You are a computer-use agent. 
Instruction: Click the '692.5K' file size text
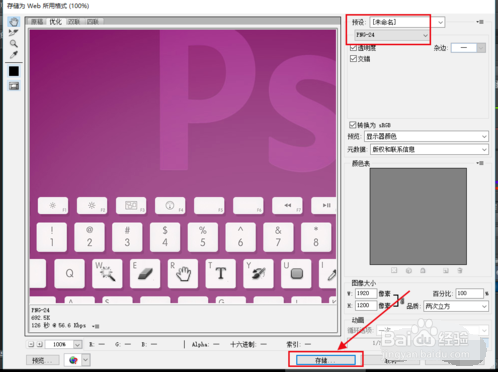point(41,318)
